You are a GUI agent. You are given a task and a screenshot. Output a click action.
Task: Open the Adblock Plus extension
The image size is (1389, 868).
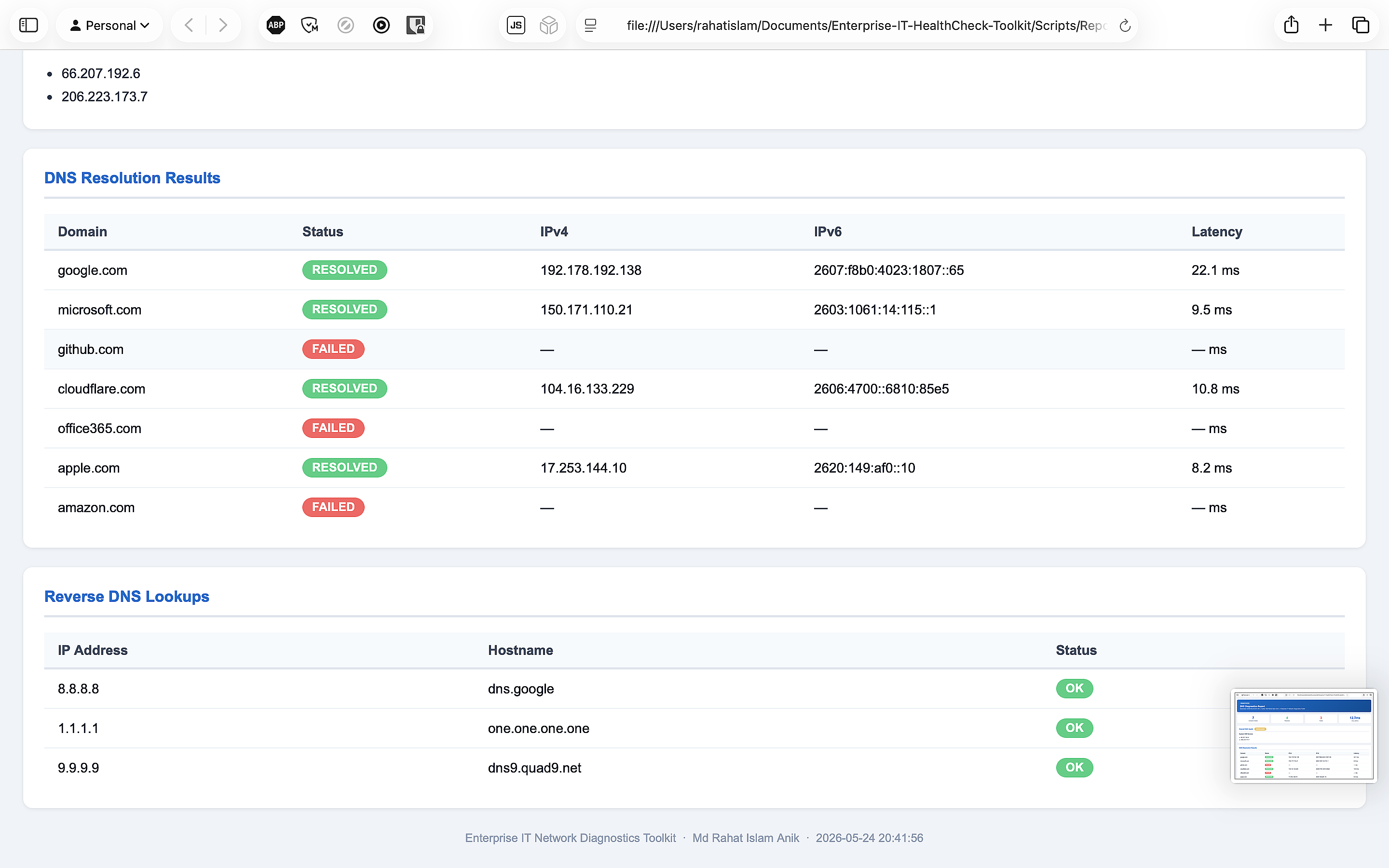pos(276,25)
